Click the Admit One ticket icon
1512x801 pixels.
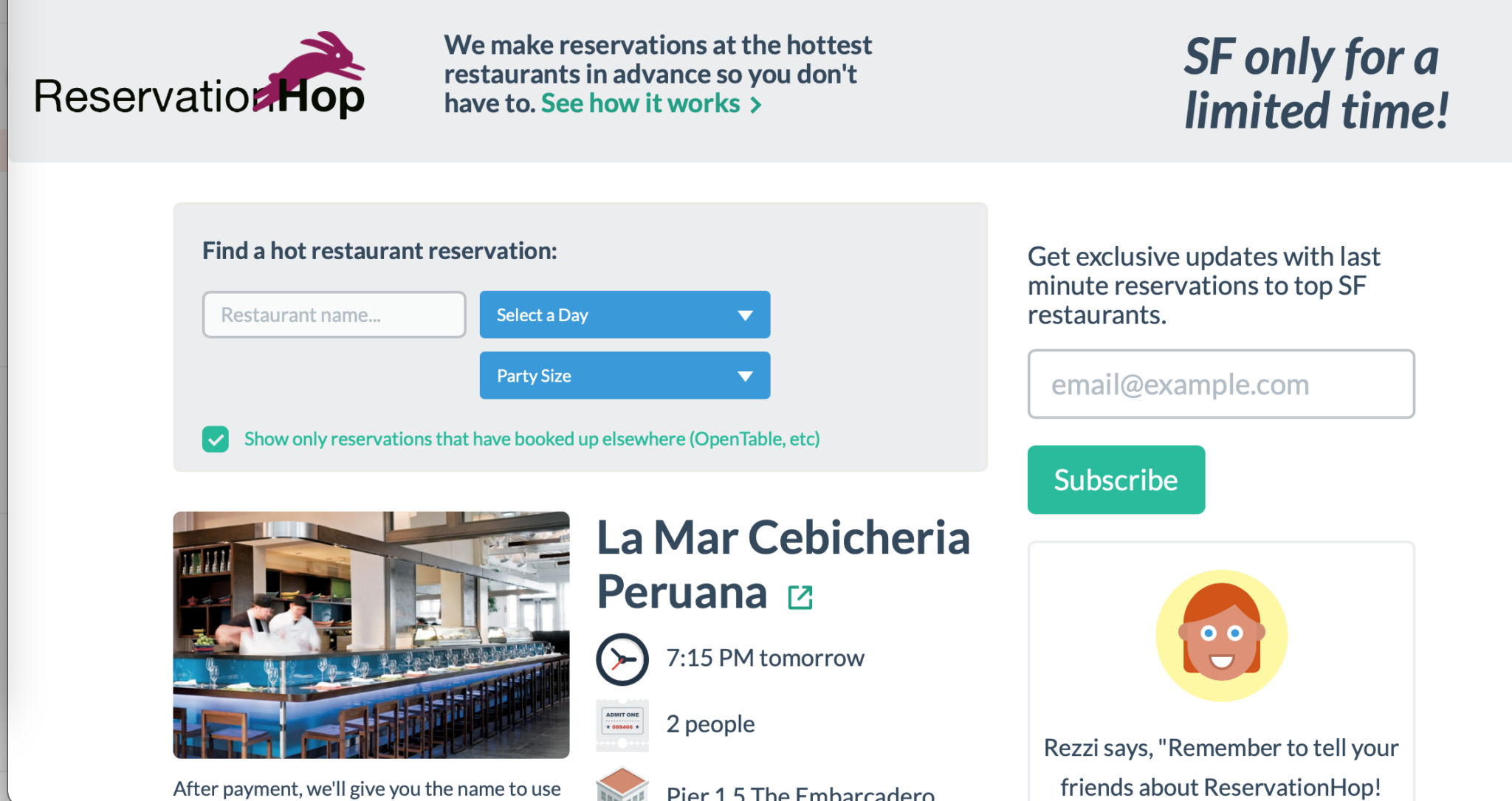click(622, 725)
